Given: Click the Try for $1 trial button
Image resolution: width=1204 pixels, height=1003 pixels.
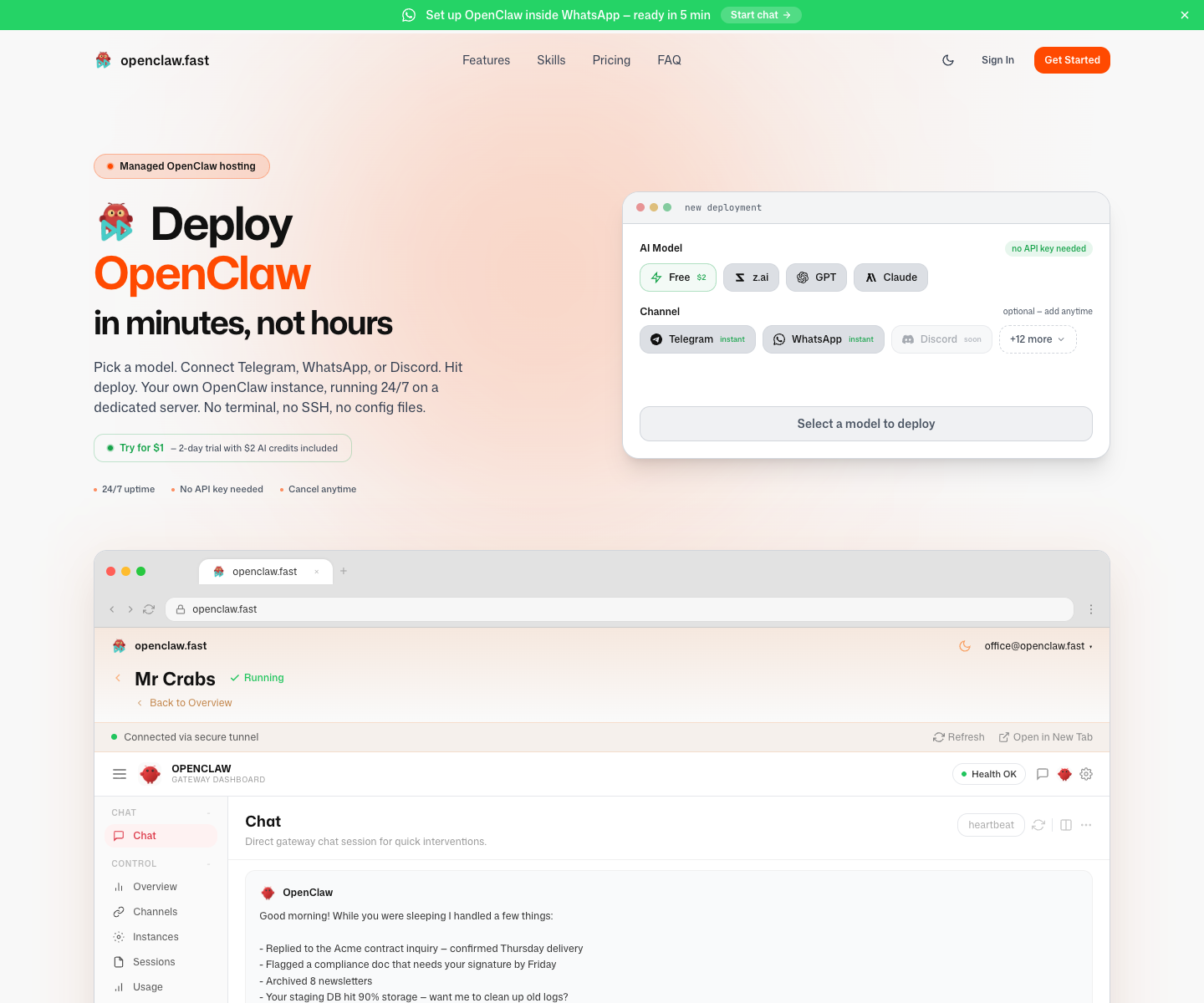Looking at the screenshot, I should click(222, 448).
